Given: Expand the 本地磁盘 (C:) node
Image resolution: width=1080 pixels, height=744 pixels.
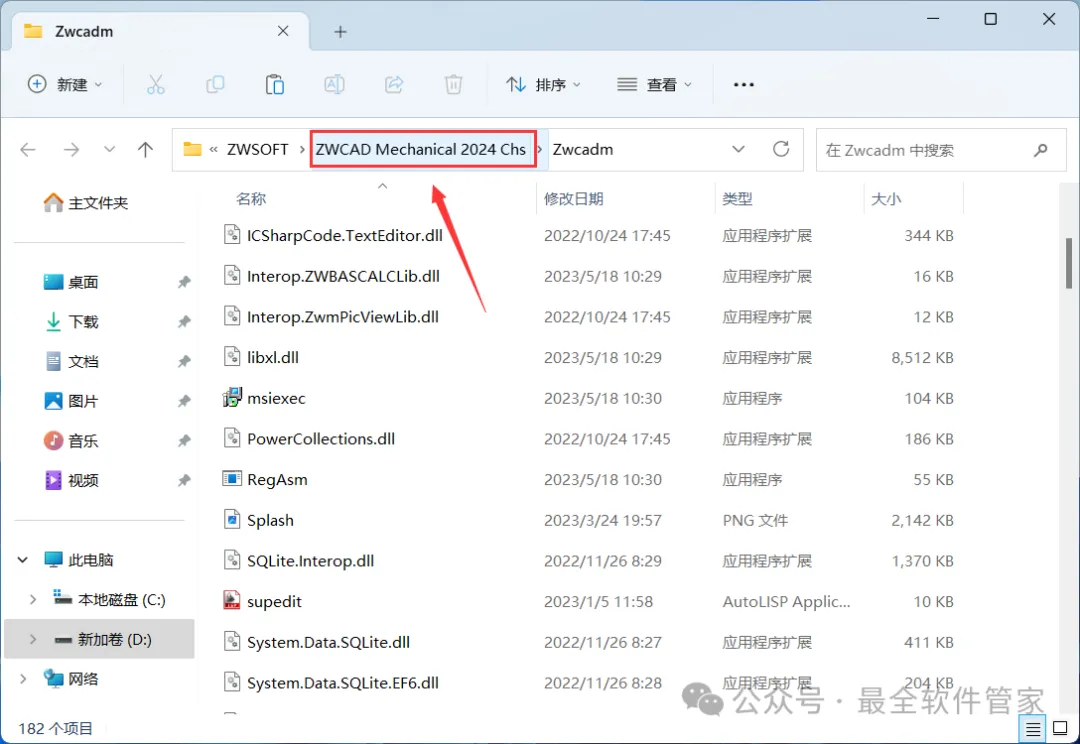Looking at the screenshot, I should pos(32,599).
